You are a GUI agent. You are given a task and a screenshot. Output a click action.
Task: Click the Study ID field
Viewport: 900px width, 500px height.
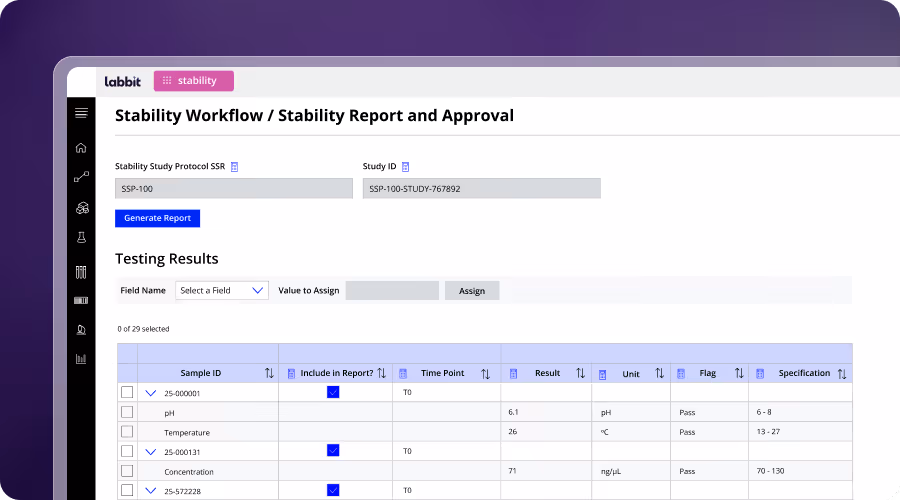tap(482, 188)
